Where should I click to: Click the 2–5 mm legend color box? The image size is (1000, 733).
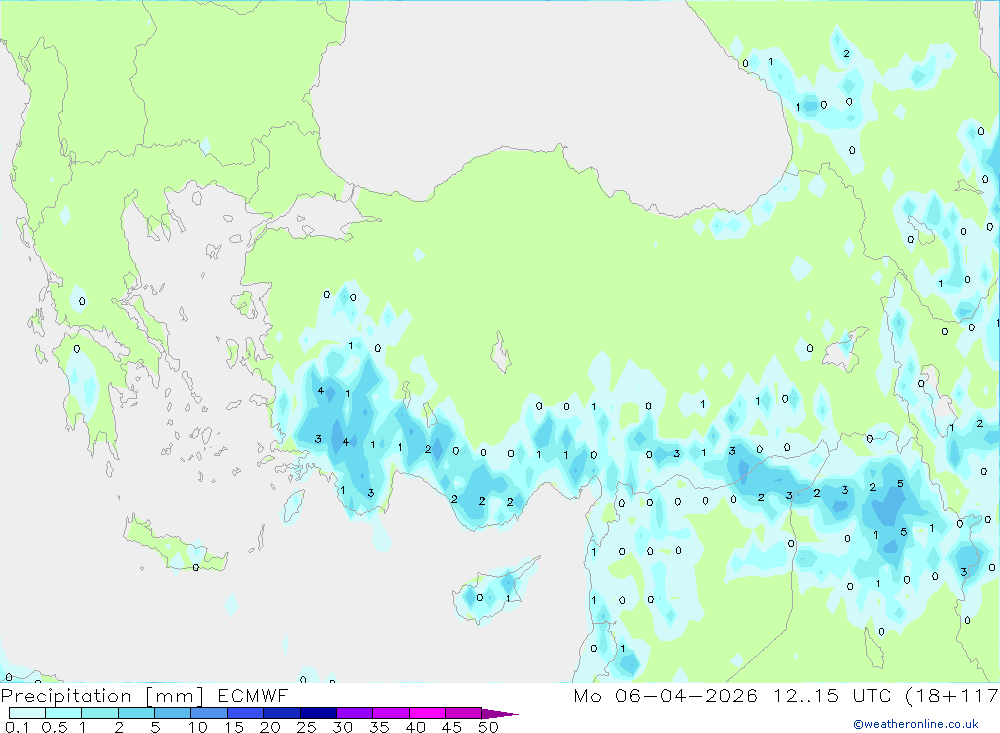pyautogui.click(x=136, y=713)
